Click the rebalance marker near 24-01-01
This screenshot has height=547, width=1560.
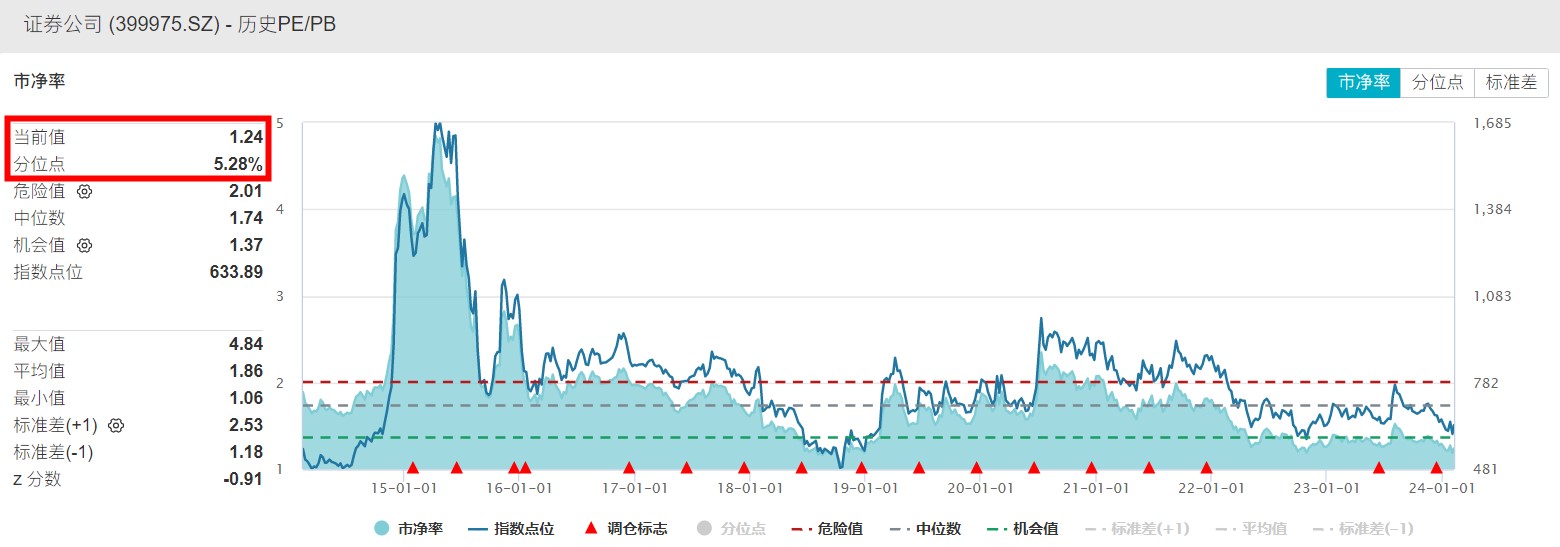tap(1436, 467)
